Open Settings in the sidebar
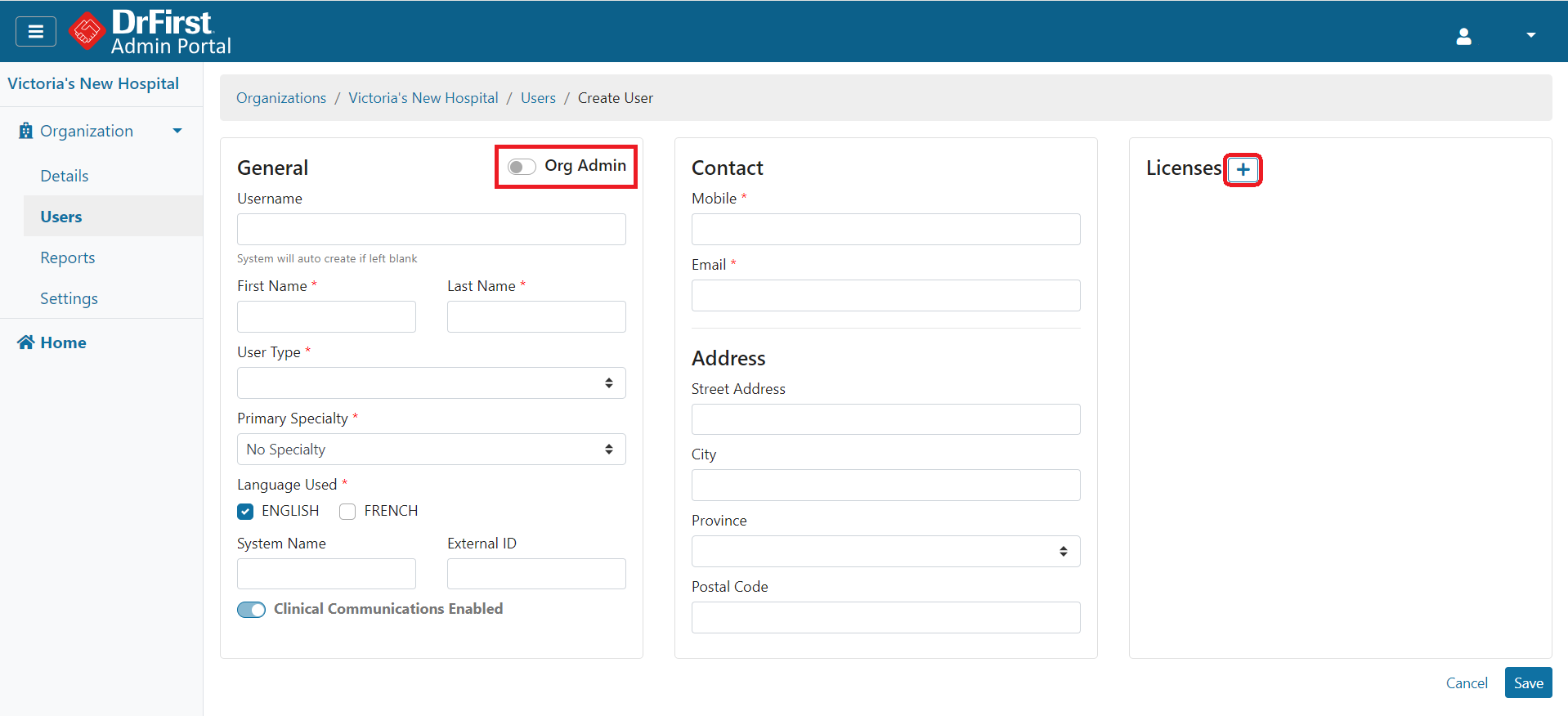Viewport: 1568px width, 716px height. click(69, 298)
